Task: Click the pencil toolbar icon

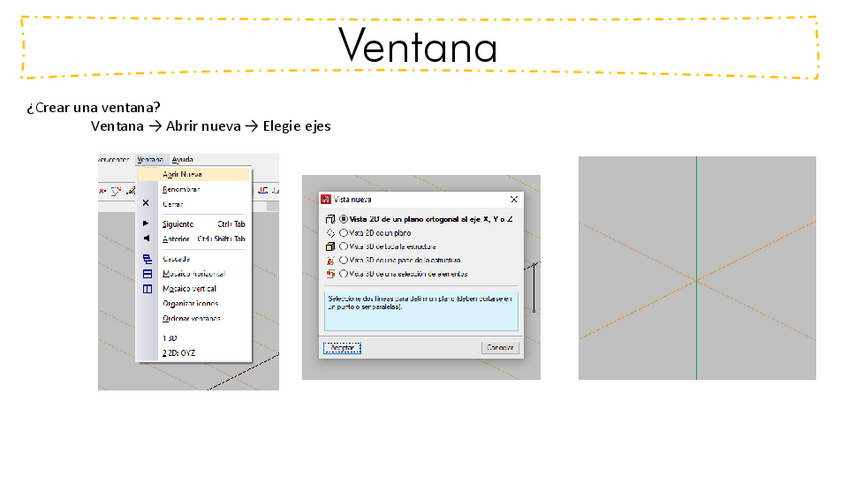Action: [x=130, y=191]
